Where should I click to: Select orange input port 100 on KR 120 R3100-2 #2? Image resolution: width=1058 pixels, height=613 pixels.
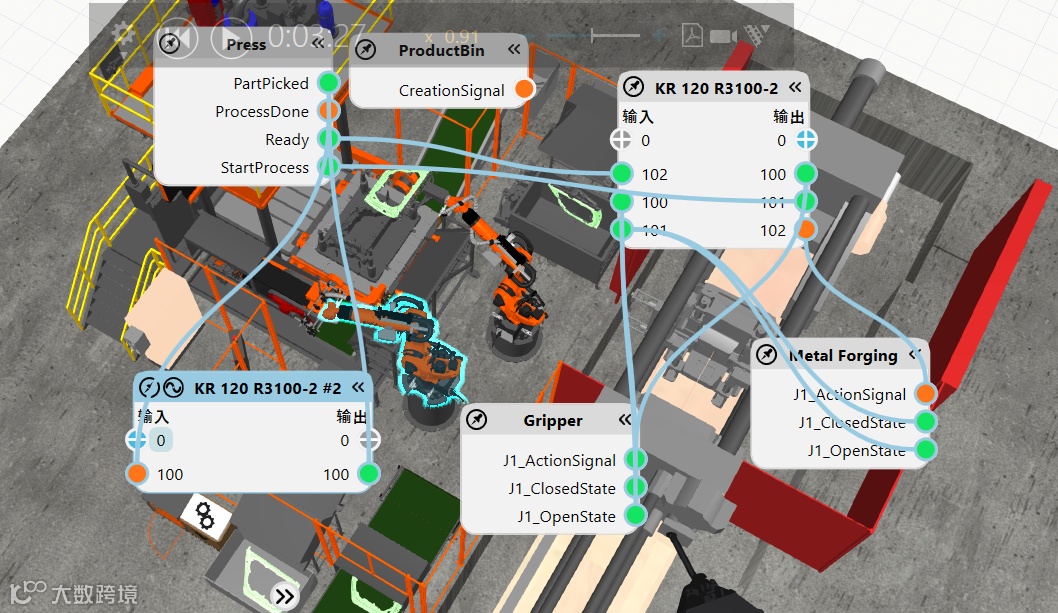(x=137, y=474)
